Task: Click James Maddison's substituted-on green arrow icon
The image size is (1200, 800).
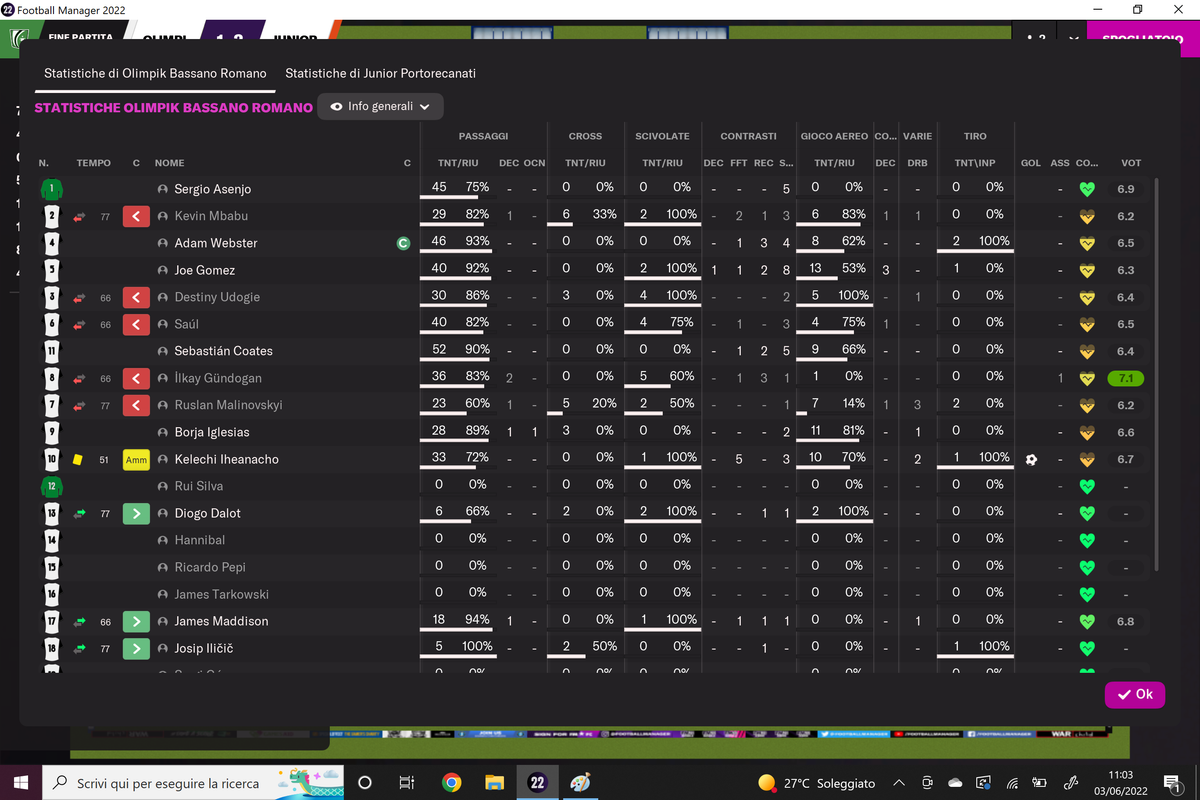Action: pyautogui.click(x=136, y=621)
